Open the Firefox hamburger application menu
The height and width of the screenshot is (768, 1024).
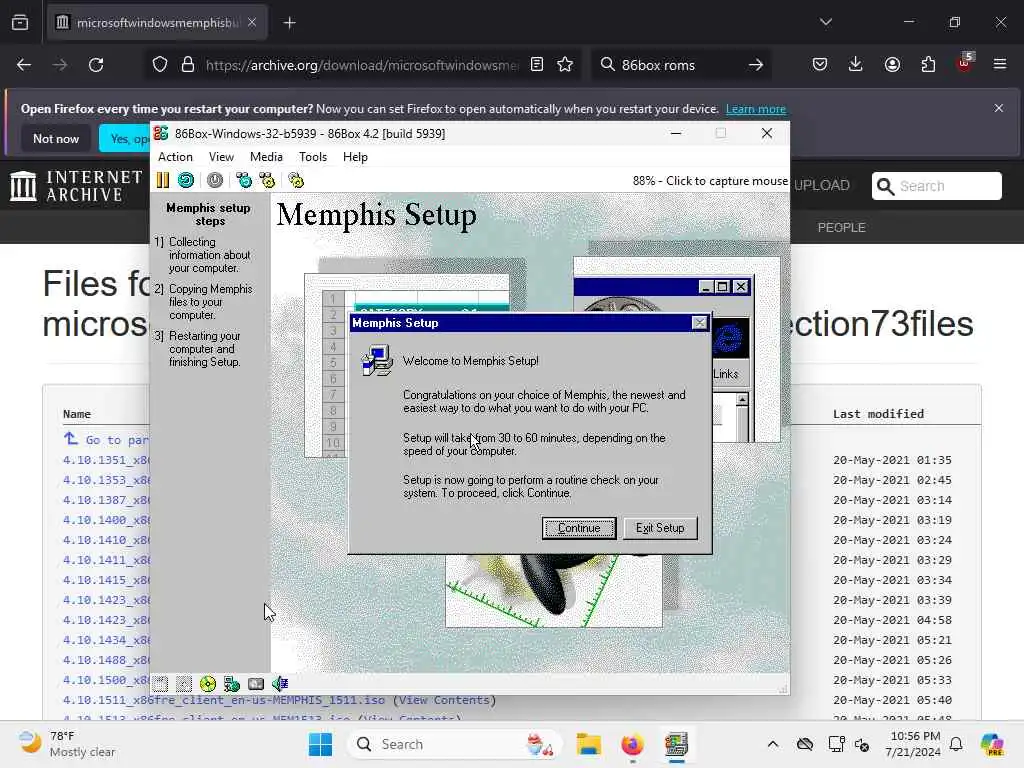click(x=1000, y=65)
